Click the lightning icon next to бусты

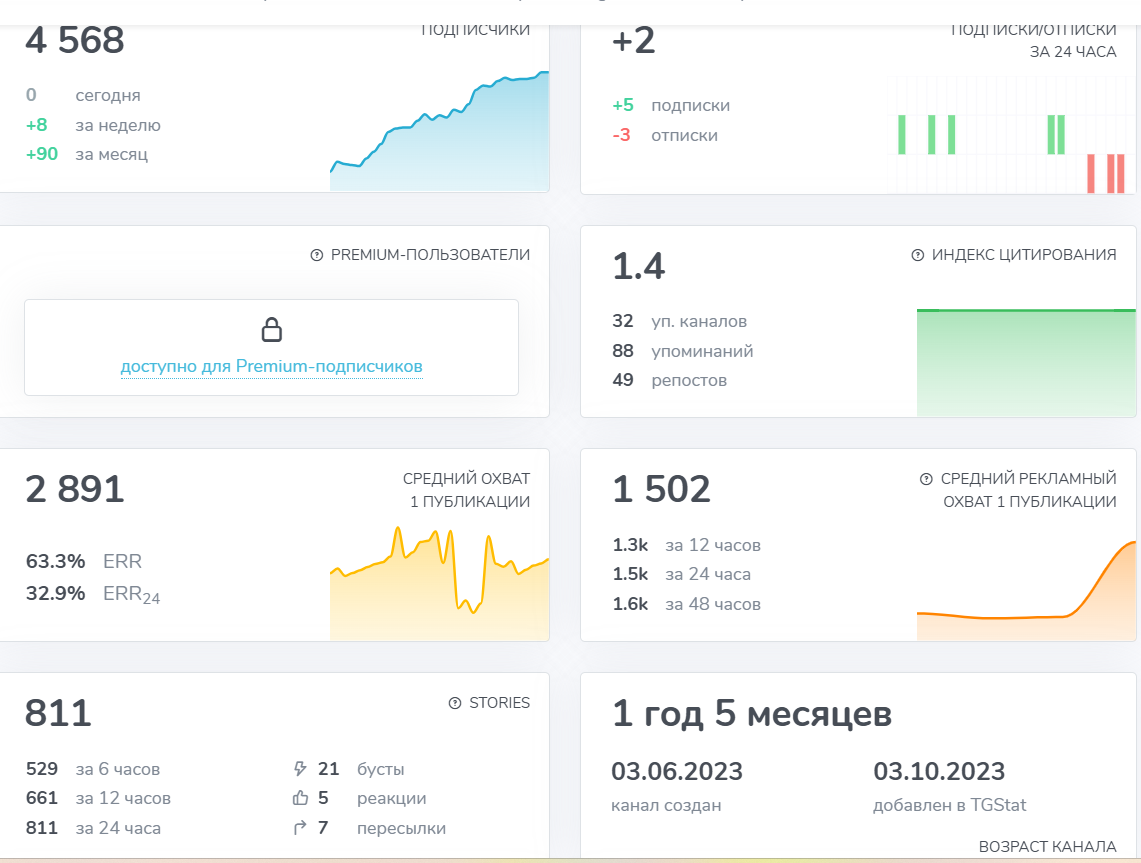[x=299, y=769]
